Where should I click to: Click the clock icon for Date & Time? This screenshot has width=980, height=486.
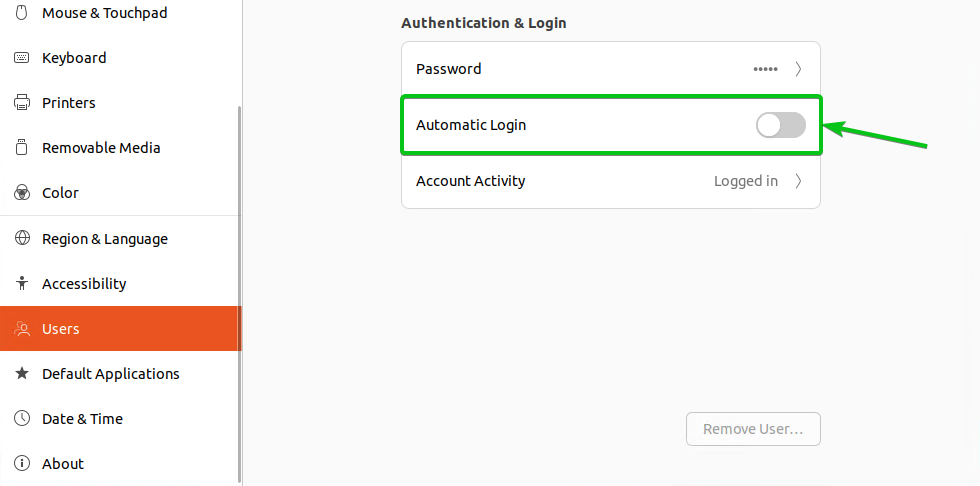22,418
